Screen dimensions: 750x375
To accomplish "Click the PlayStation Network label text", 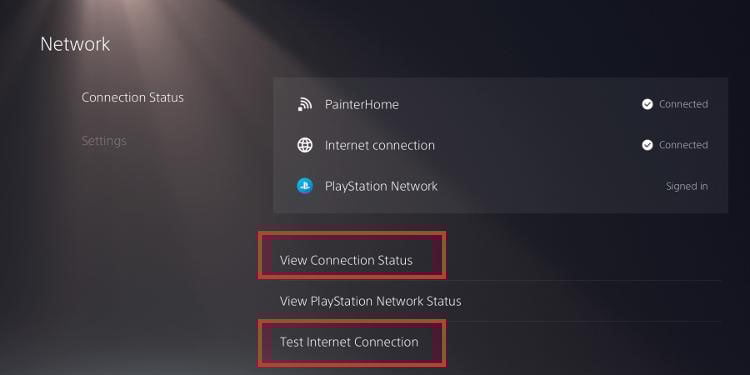I will pos(381,186).
